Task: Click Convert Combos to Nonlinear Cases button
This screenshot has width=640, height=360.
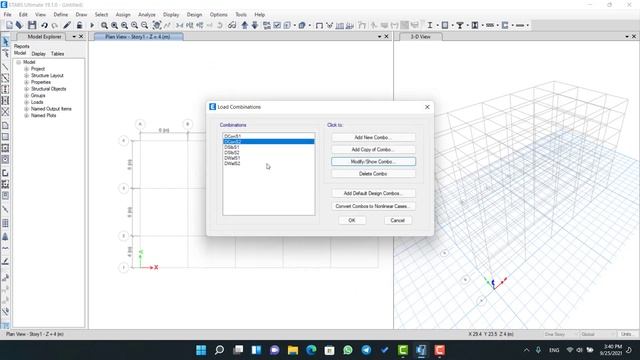Action: click(x=373, y=206)
